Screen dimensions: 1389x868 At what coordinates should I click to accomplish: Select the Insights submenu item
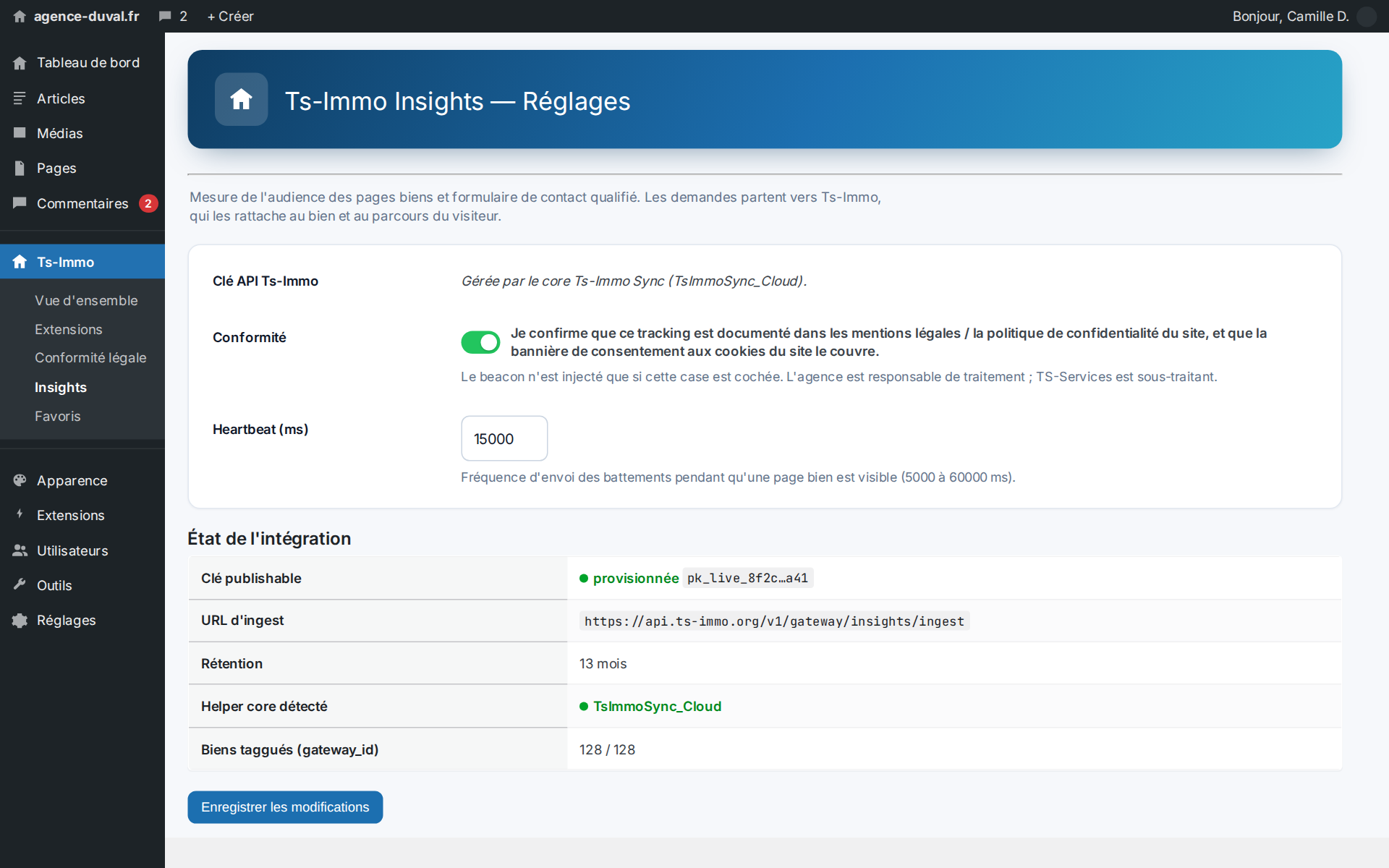(61, 387)
